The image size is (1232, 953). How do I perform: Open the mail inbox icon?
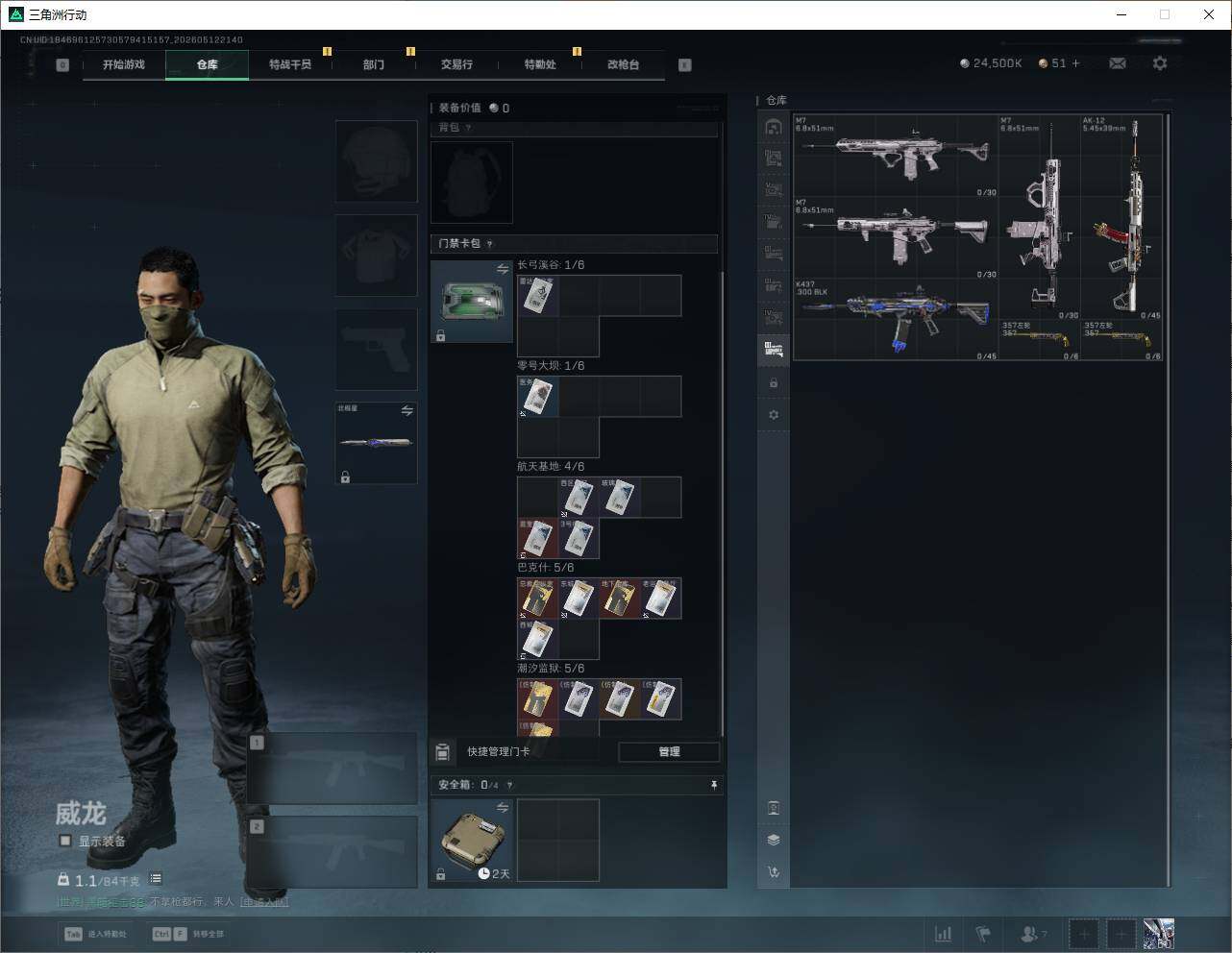[x=1118, y=63]
